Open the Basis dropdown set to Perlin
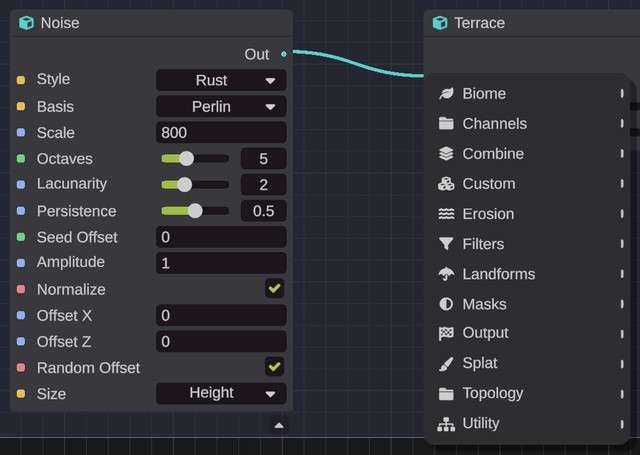This screenshot has width=640, height=455. pyautogui.click(x=221, y=107)
